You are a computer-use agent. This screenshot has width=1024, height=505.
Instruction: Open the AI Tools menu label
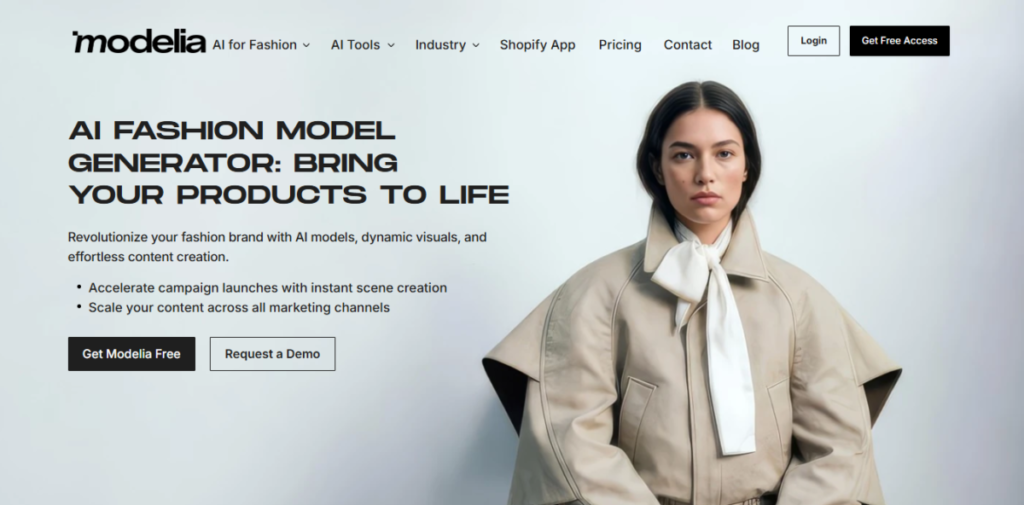(x=355, y=45)
